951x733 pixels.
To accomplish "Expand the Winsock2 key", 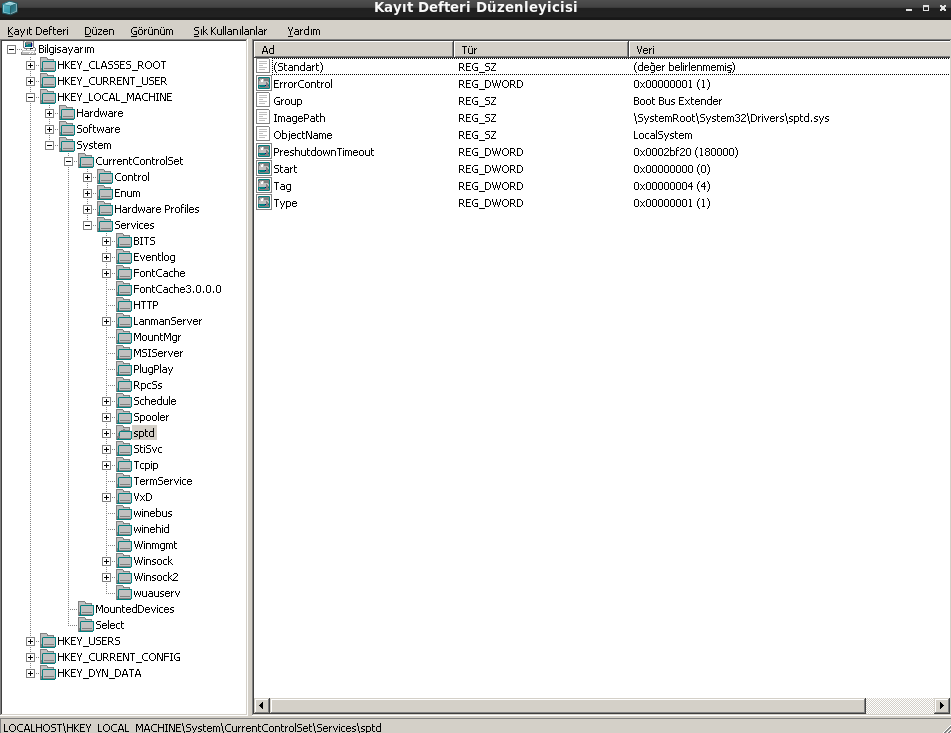I will coord(107,578).
